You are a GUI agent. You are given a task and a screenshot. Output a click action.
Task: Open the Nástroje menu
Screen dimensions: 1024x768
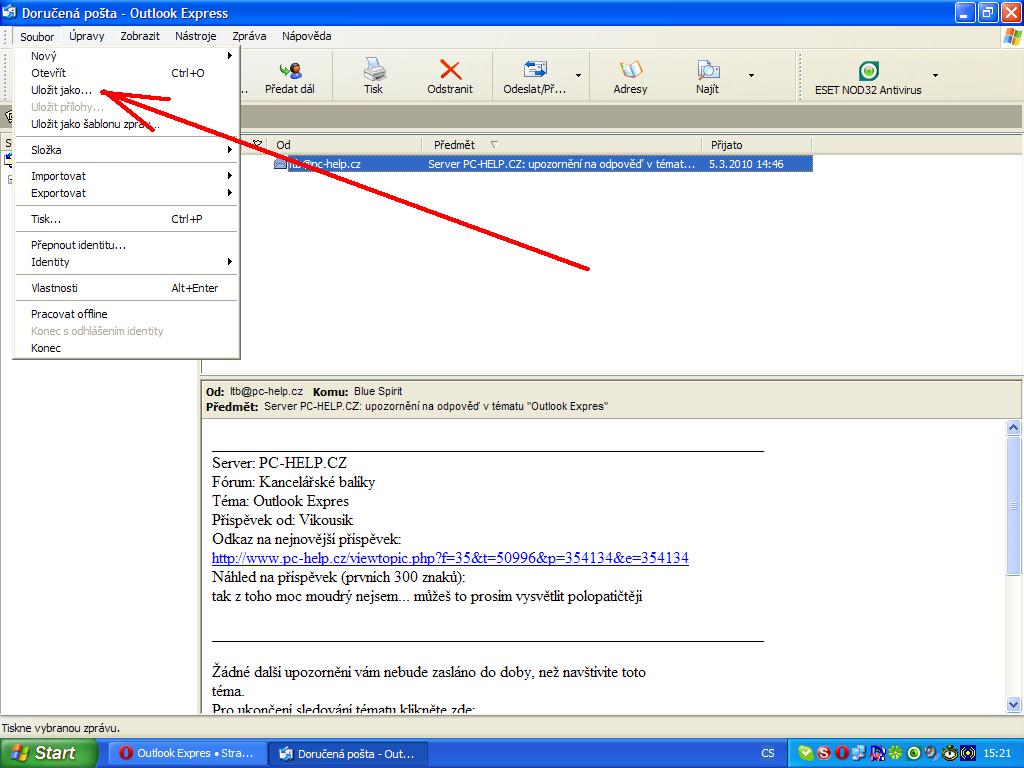coord(195,37)
